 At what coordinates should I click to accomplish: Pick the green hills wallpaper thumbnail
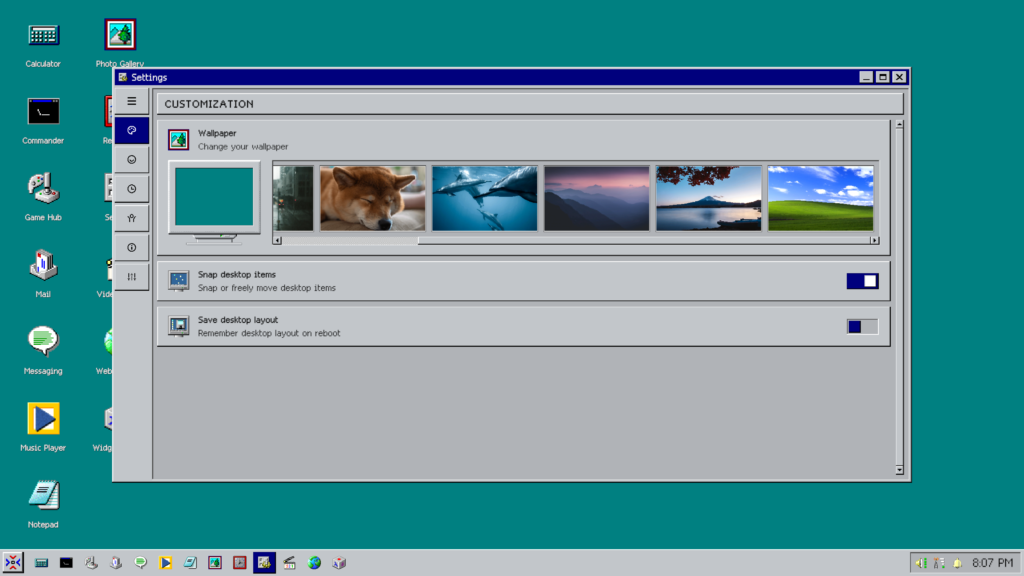tap(820, 197)
